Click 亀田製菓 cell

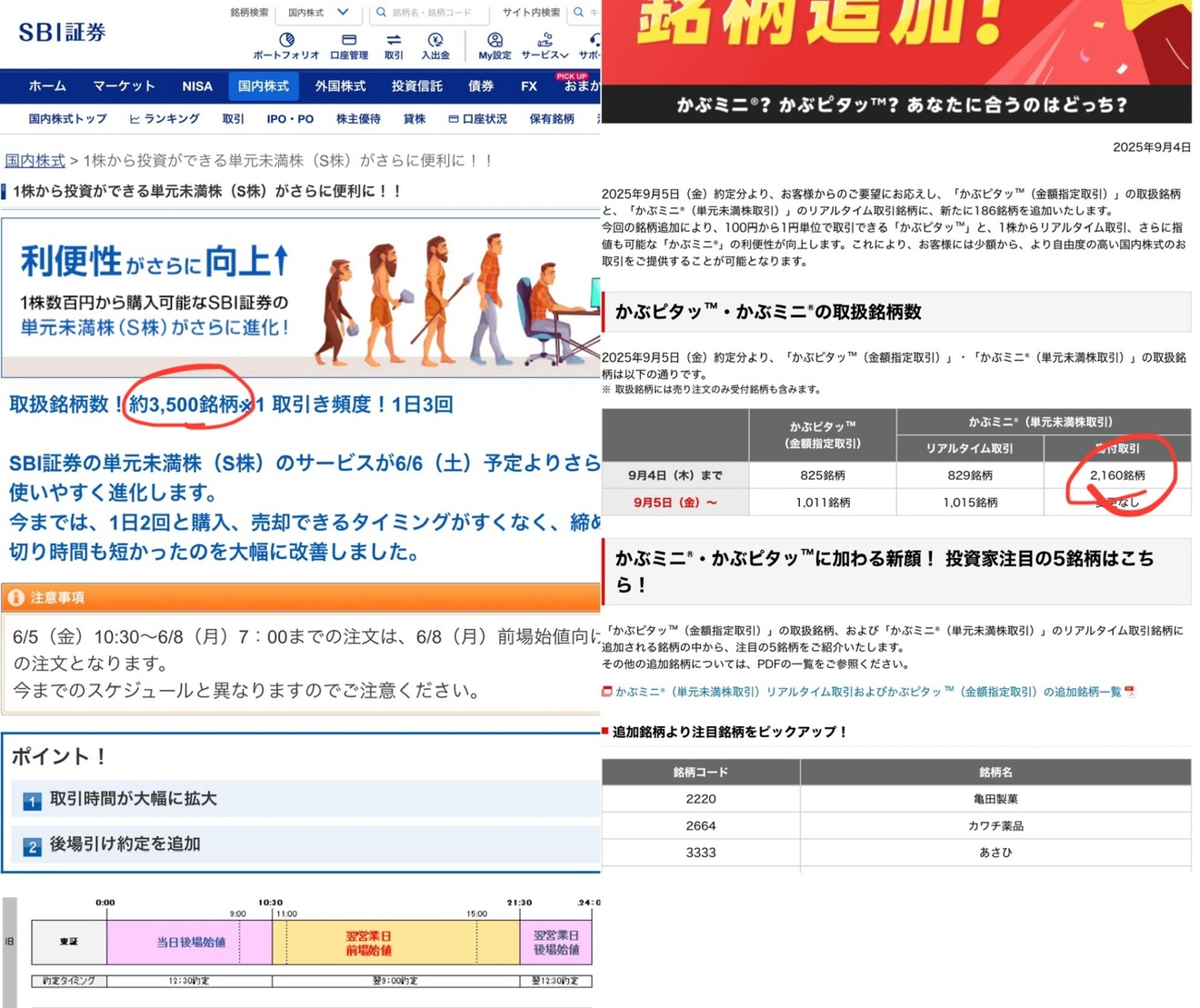point(995,799)
